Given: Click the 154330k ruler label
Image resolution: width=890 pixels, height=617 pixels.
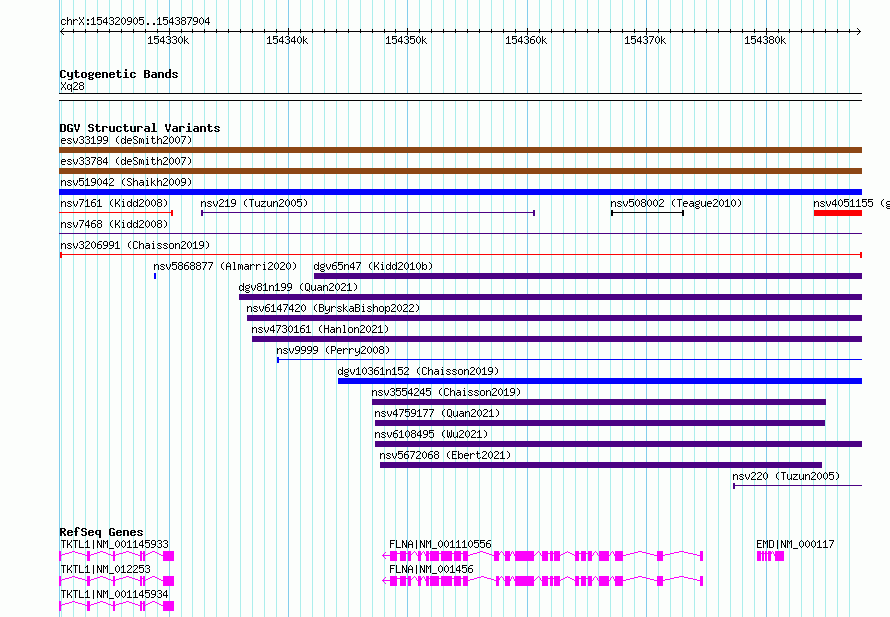Looking at the screenshot, I should (168, 40).
